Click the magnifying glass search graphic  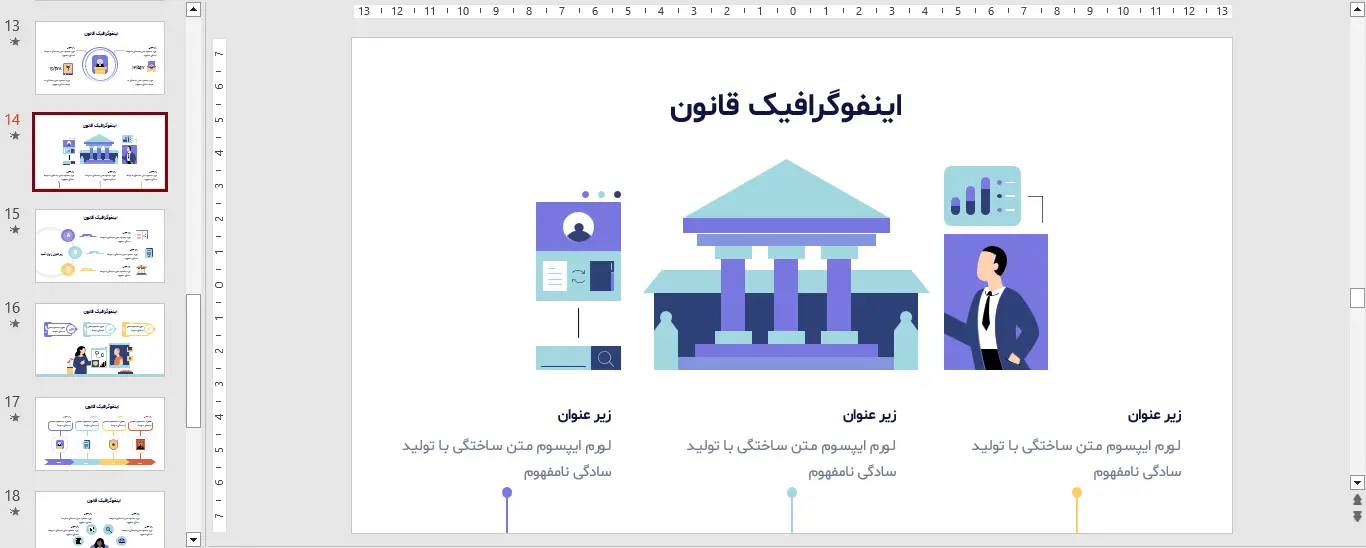(605, 358)
